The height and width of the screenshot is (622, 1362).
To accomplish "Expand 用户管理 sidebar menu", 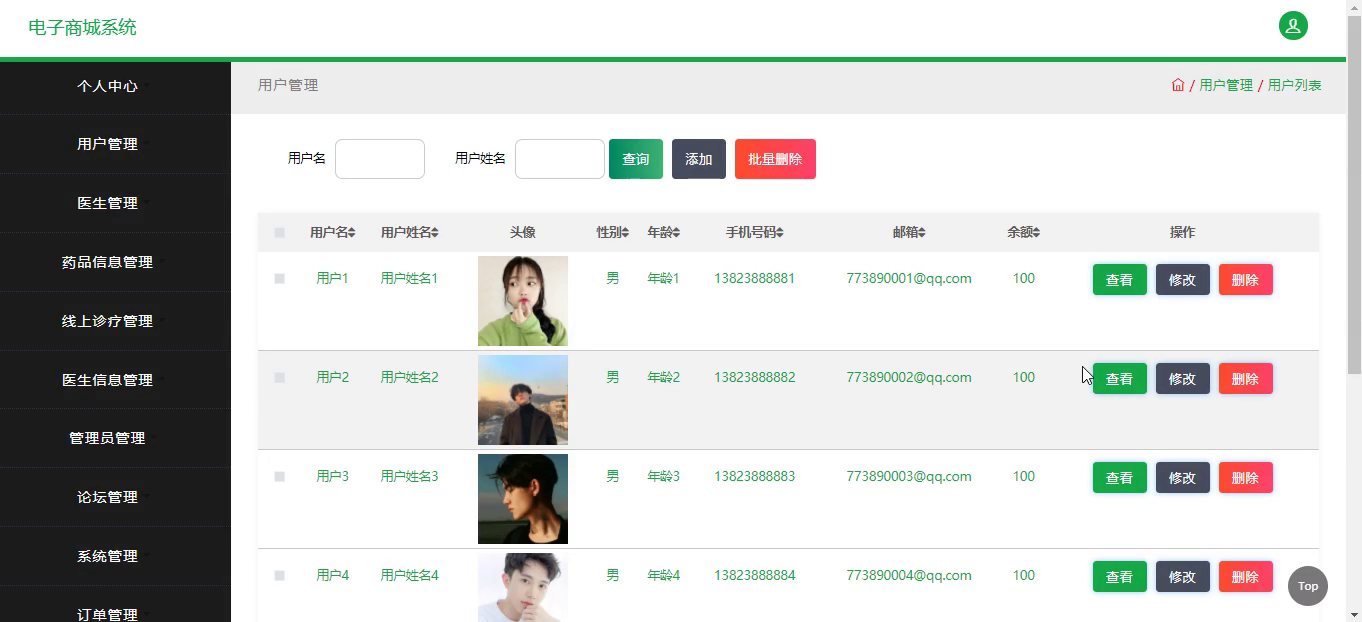I will 115,144.
